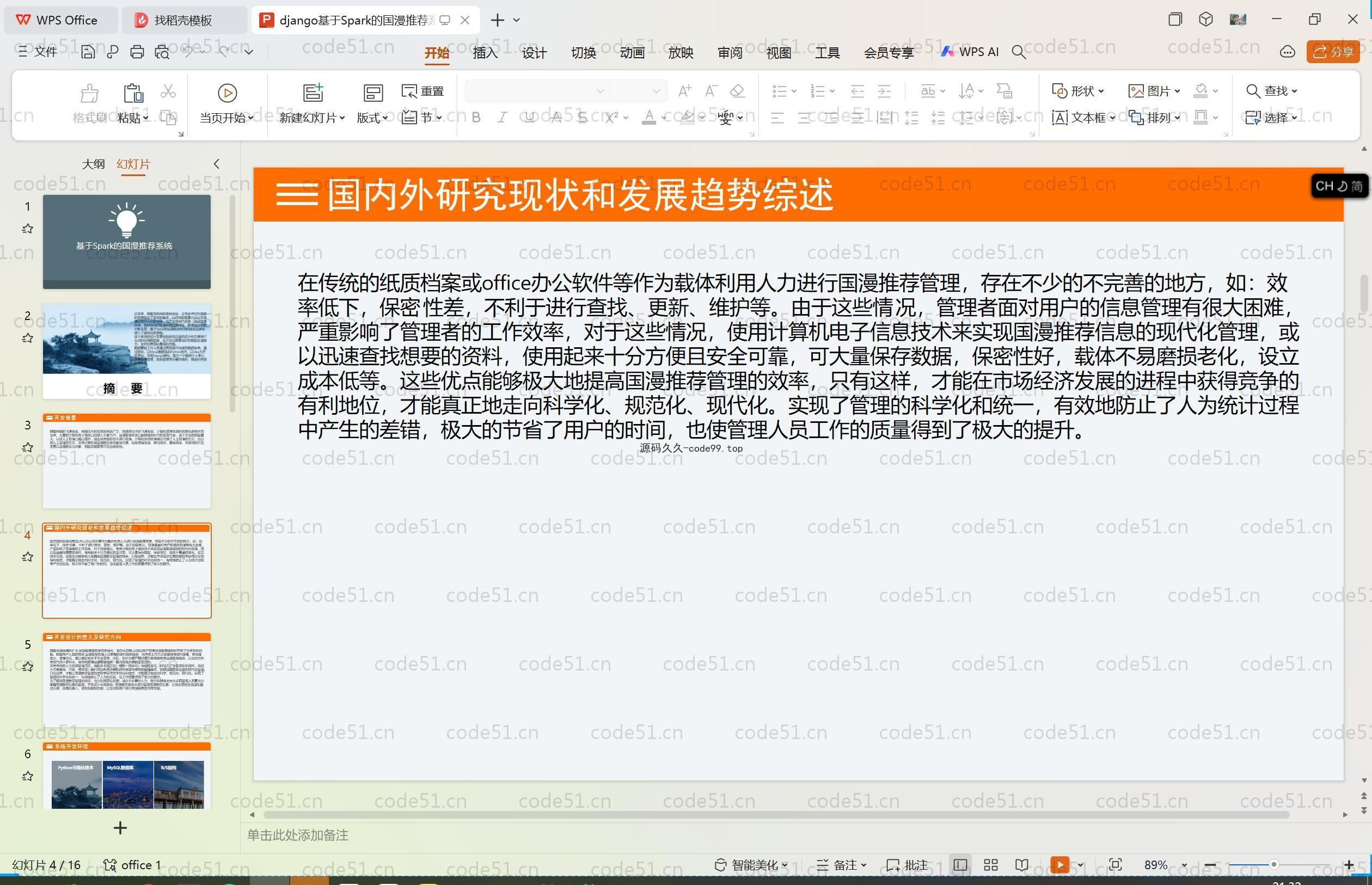This screenshot has height=885, width=1372.
Task: Open the File (文件) menu
Action: coord(38,52)
